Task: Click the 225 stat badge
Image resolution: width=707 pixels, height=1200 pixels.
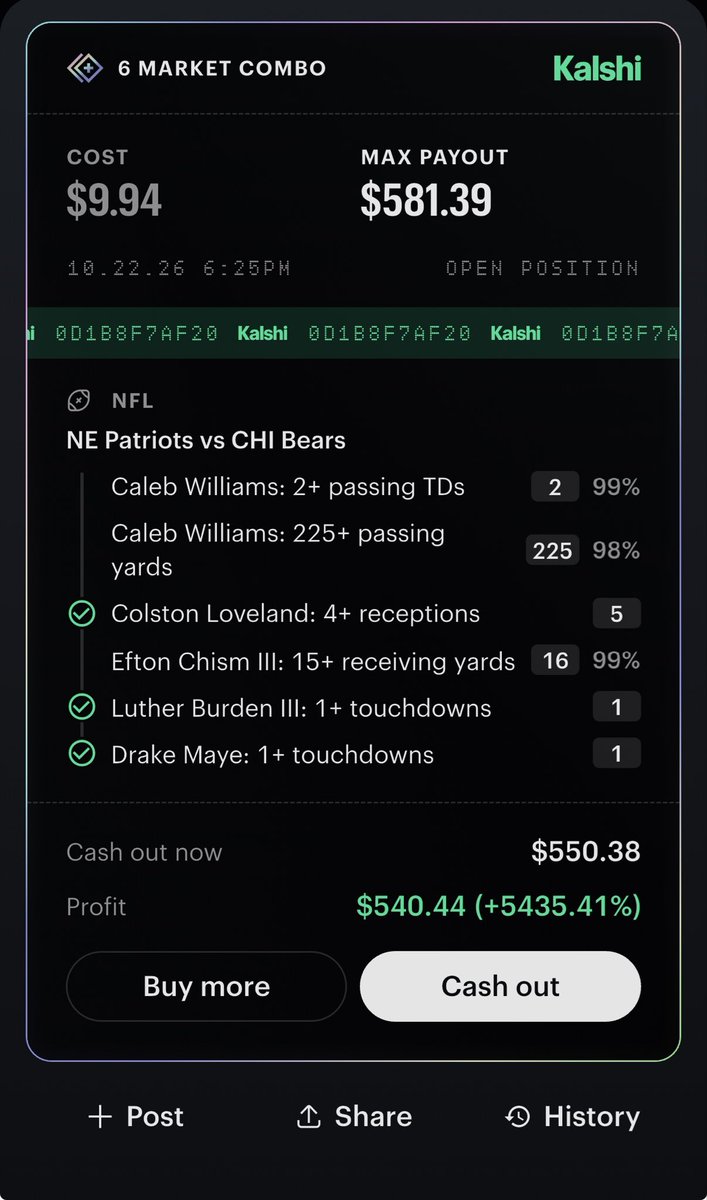Action: coord(552,550)
